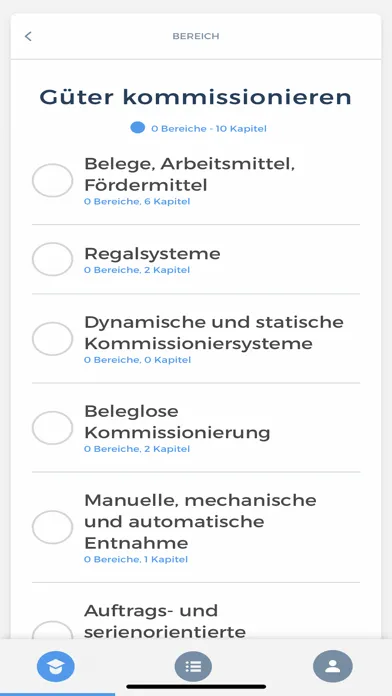The image size is (392, 696).
Task: Open Manuelle, mechanische und automatische Entnahme
Action: (x=196, y=527)
